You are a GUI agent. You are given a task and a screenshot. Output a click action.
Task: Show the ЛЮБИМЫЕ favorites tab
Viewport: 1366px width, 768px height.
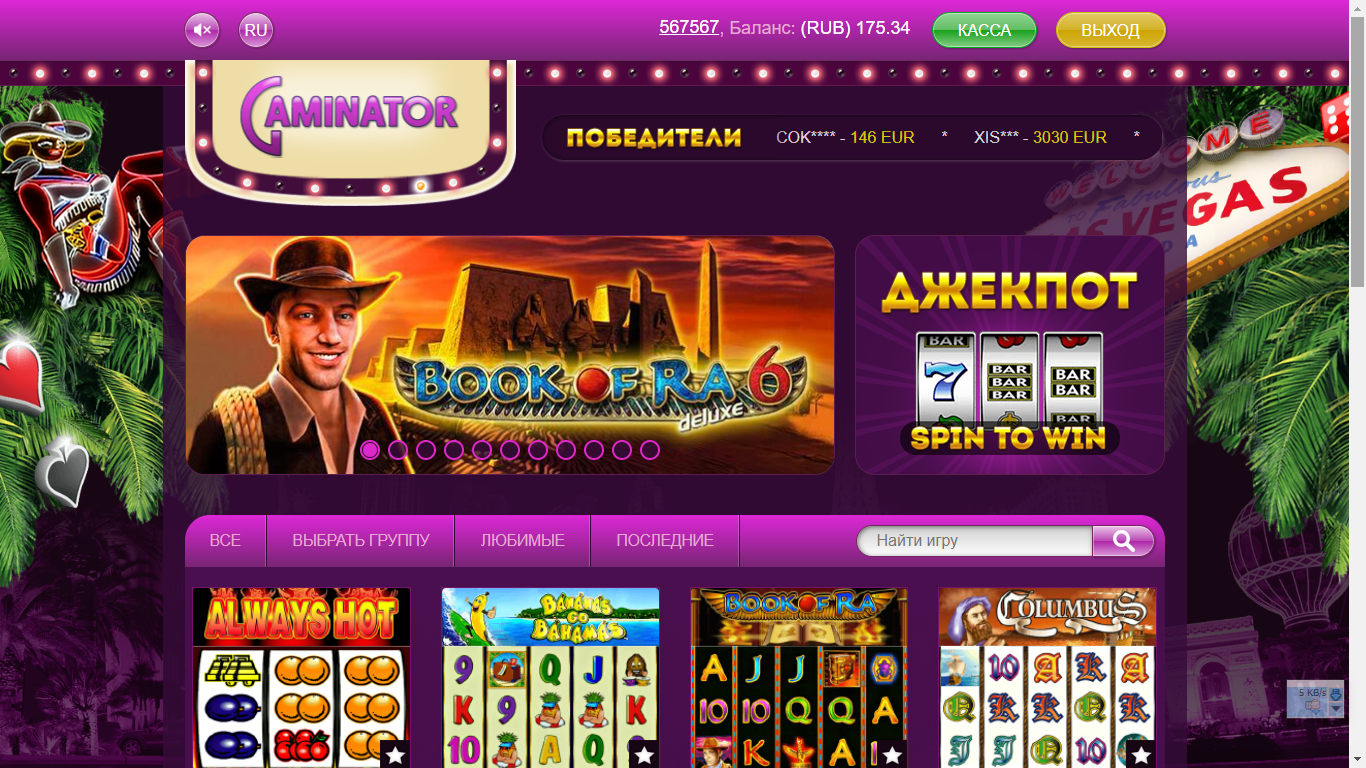tap(523, 541)
